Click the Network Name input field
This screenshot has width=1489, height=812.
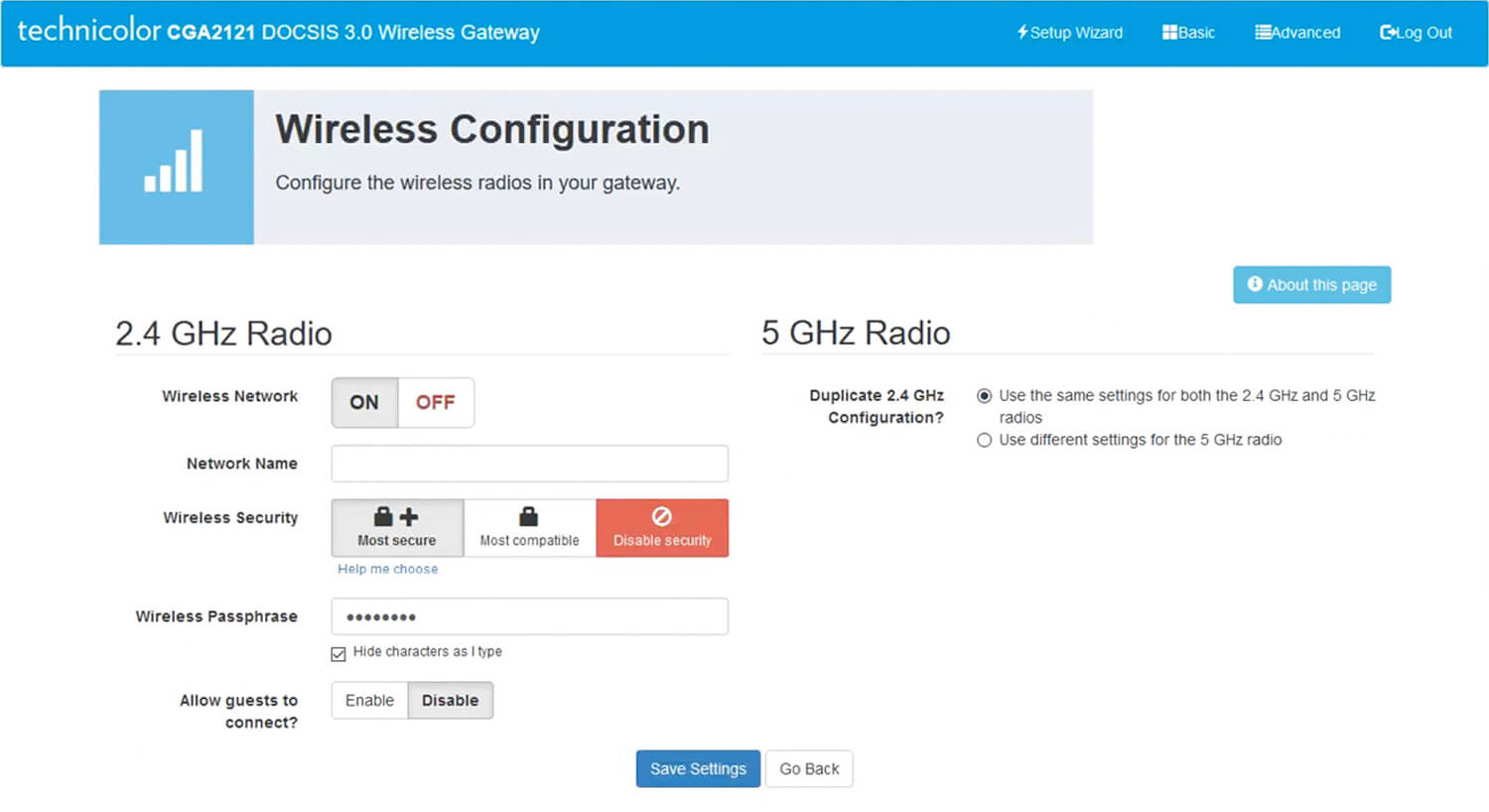[x=529, y=464]
